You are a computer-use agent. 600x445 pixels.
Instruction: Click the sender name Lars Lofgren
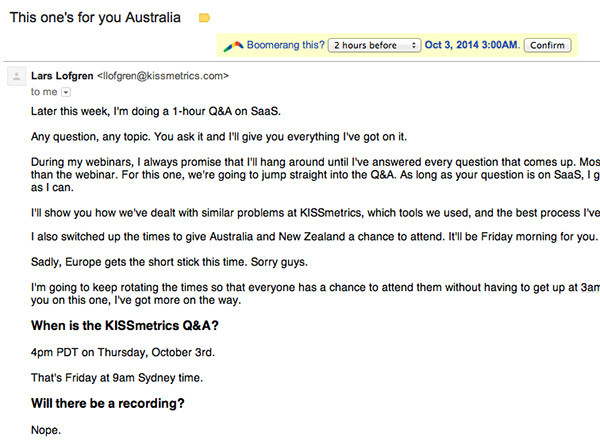[x=62, y=76]
